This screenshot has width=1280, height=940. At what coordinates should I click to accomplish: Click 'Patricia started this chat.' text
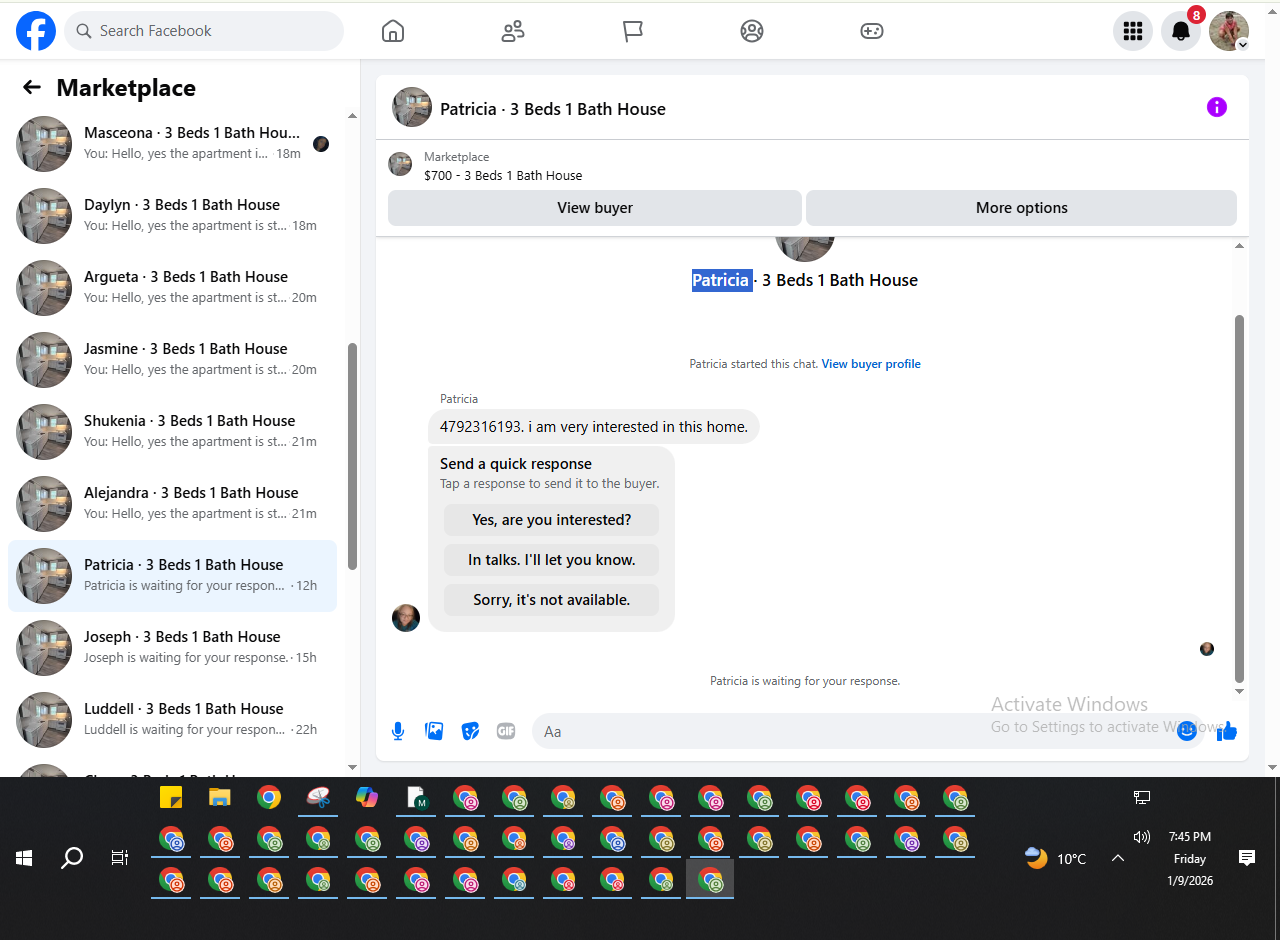[x=754, y=364]
